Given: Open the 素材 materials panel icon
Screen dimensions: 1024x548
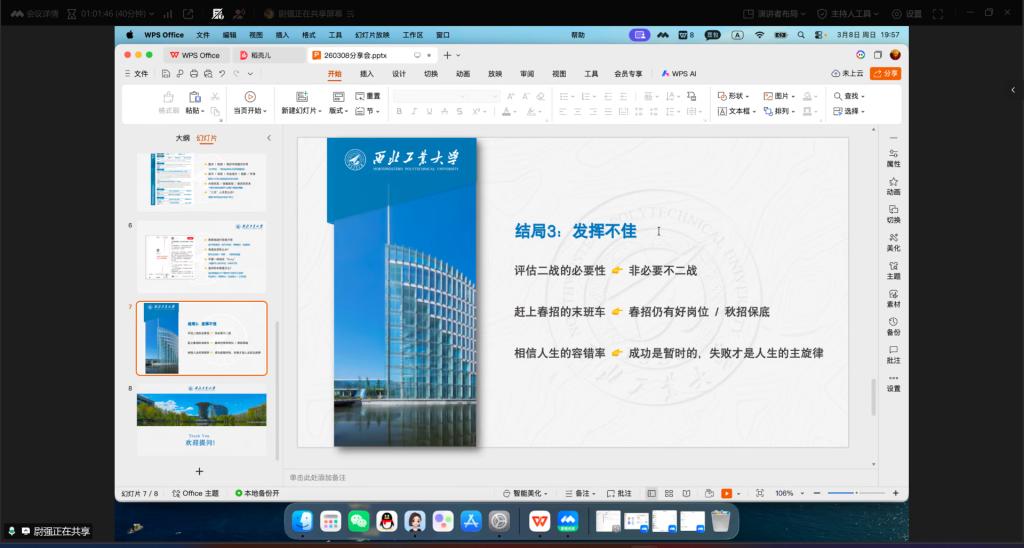Looking at the screenshot, I should (x=893, y=297).
